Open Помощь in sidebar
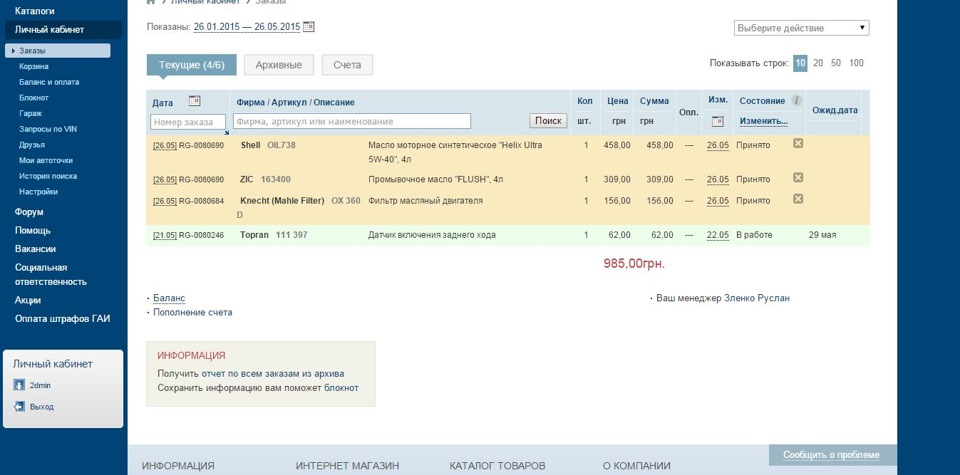 click(x=32, y=231)
